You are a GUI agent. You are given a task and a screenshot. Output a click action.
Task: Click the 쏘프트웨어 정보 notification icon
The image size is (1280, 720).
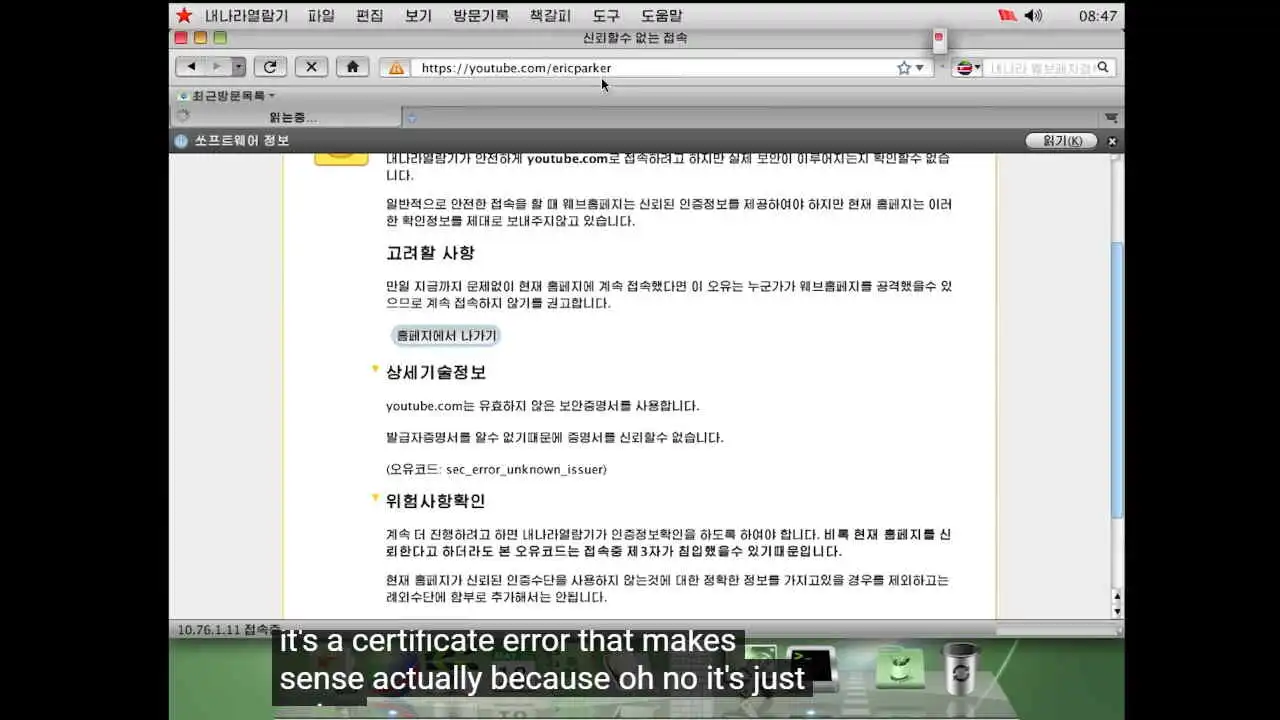click(x=181, y=141)
